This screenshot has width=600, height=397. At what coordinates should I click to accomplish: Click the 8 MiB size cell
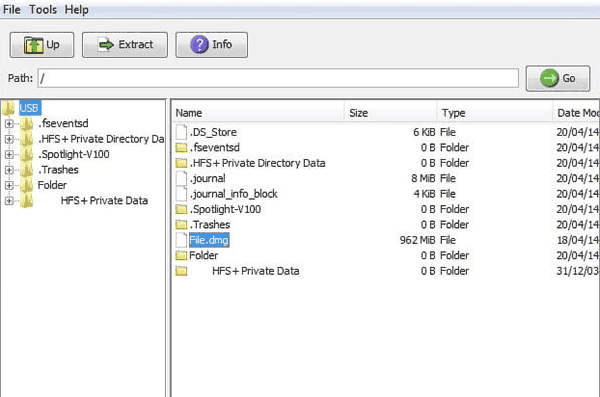pyautogui.click(x=423, y=178)
